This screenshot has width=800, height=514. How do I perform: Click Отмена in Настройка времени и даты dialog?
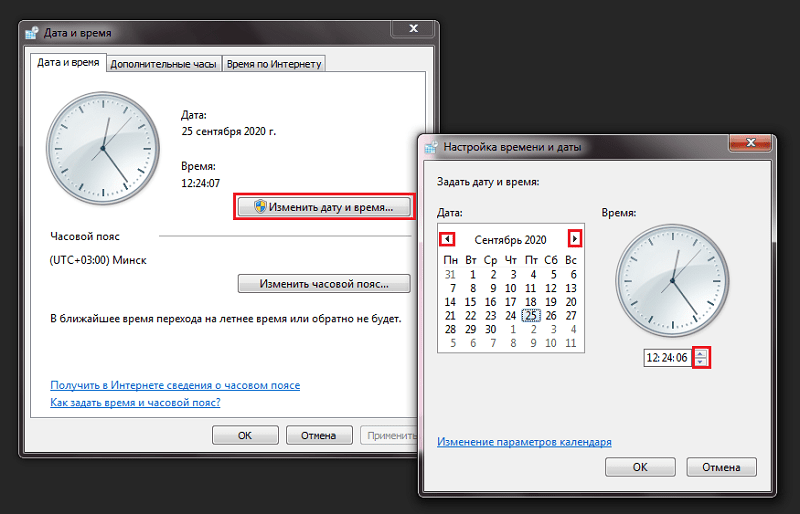pyautogui.click(x=721, y=467)
